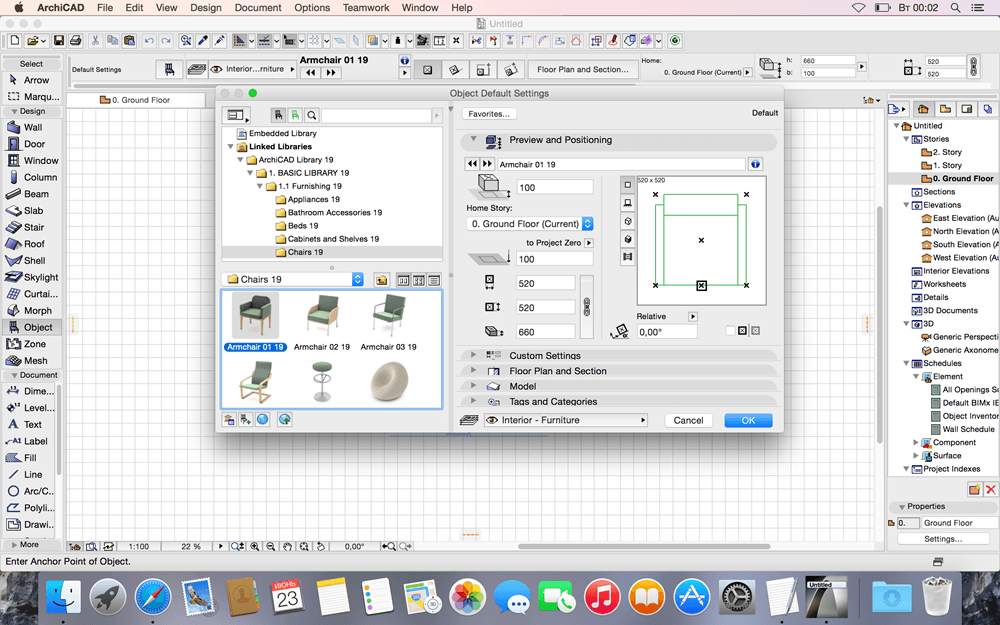
Task: Click the search magnifier in library browser
Action: (x=312, y=116)
